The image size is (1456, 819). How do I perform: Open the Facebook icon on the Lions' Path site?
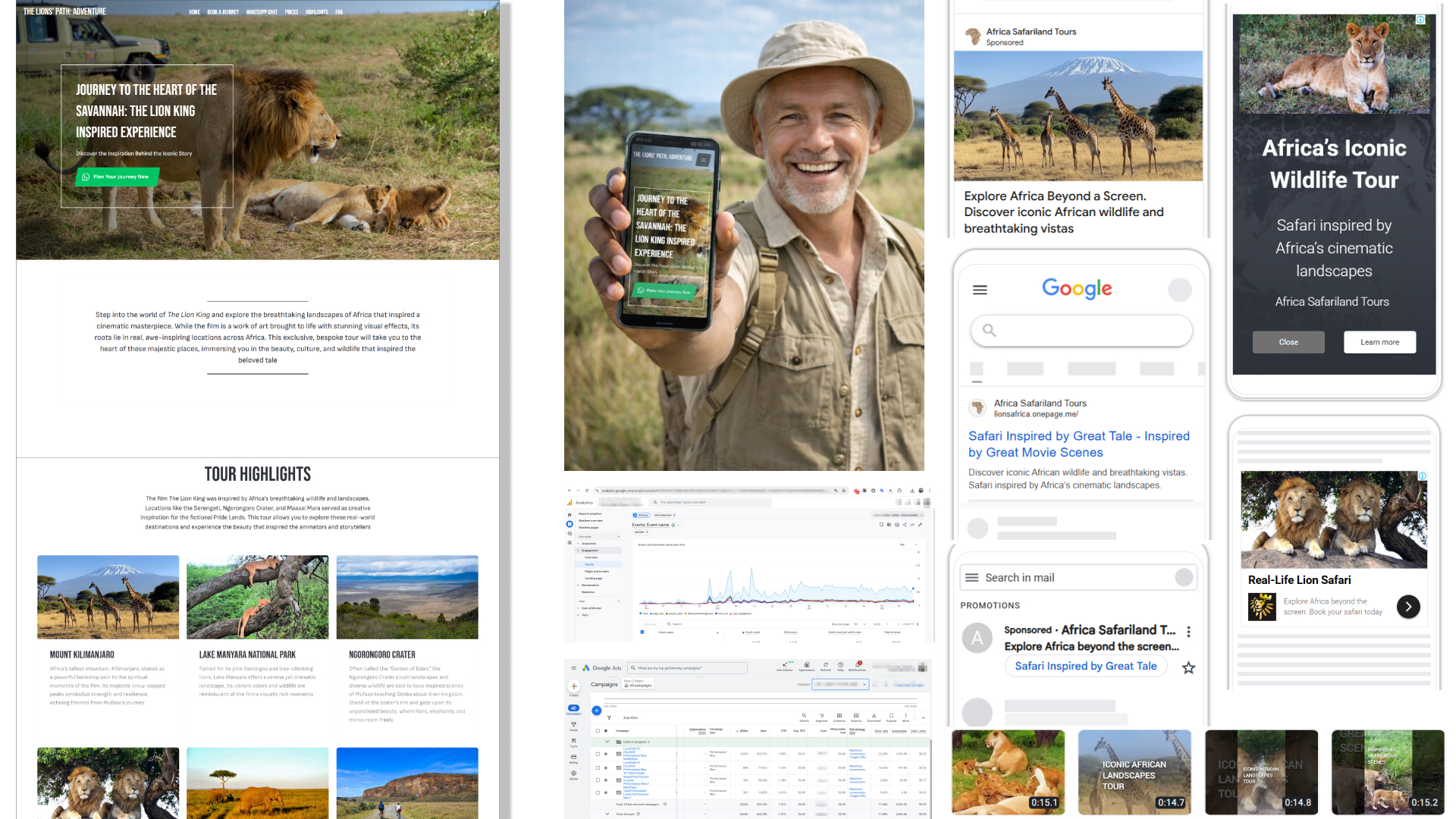click(485, 12)
